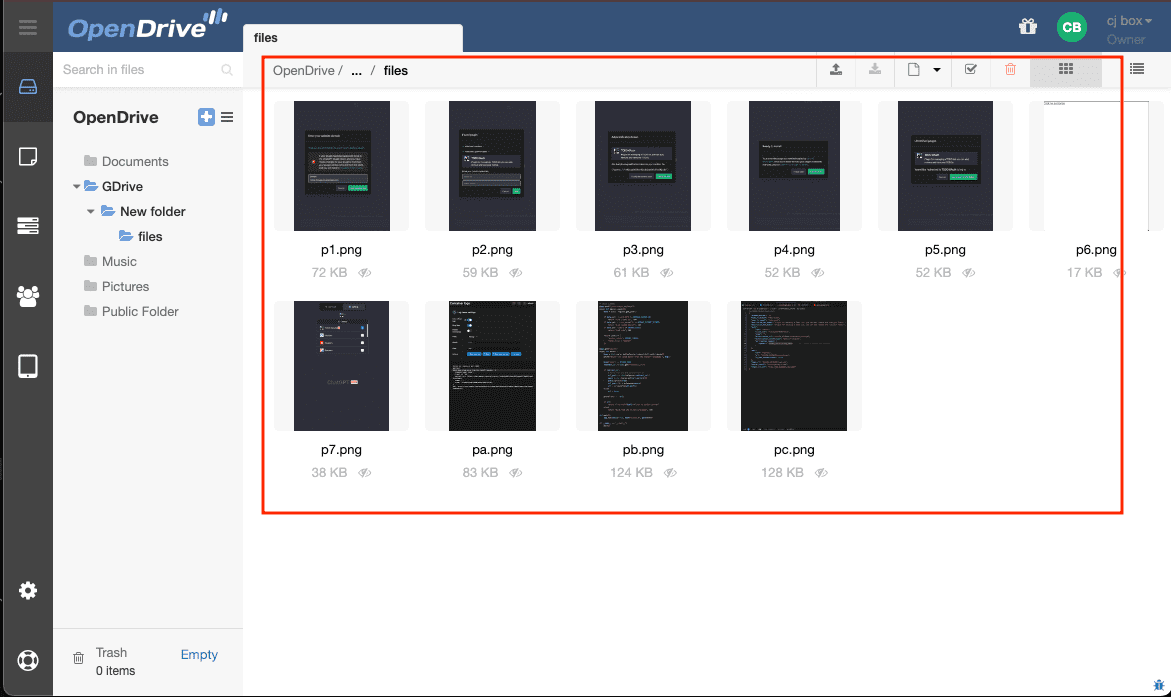This screenshot has width=1171, height=697.
Task: Toggle visibility for pb.png
Action: tap(670, 473)
